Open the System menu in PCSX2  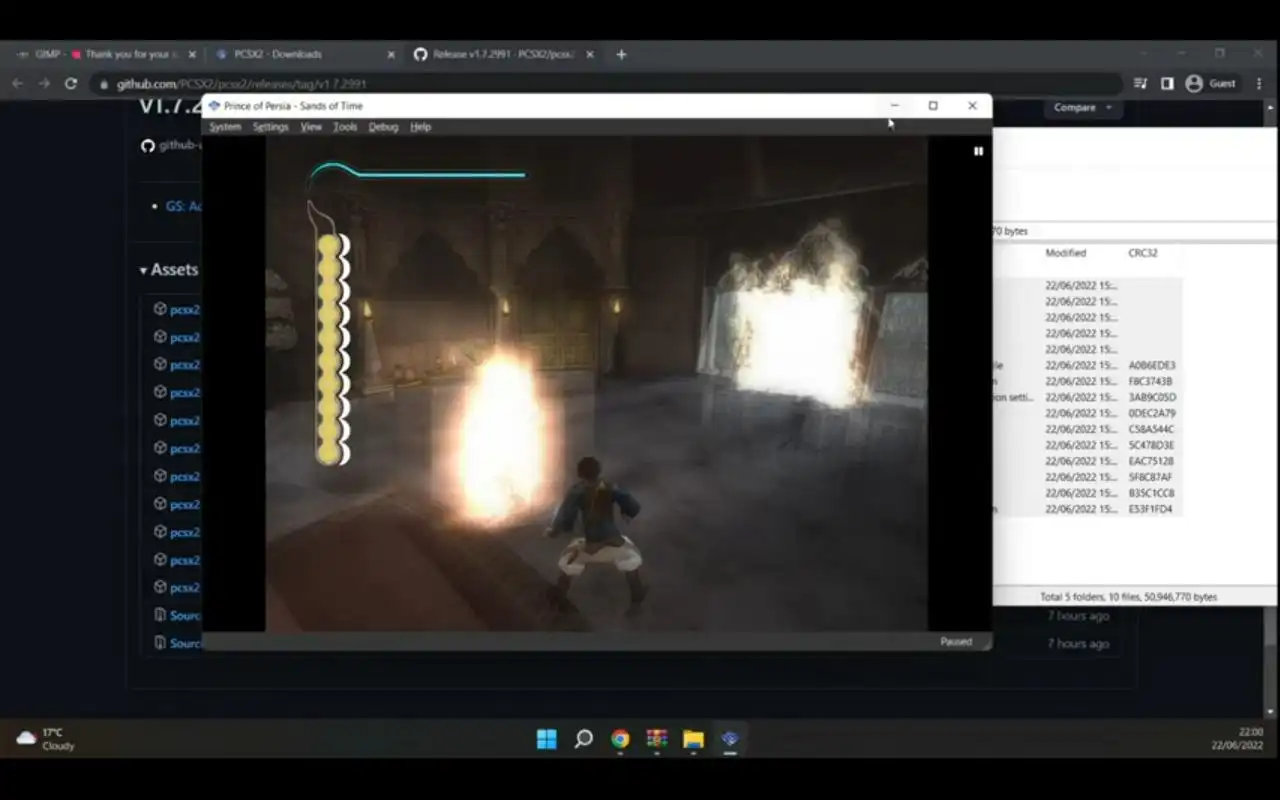[x=225, y=127]
